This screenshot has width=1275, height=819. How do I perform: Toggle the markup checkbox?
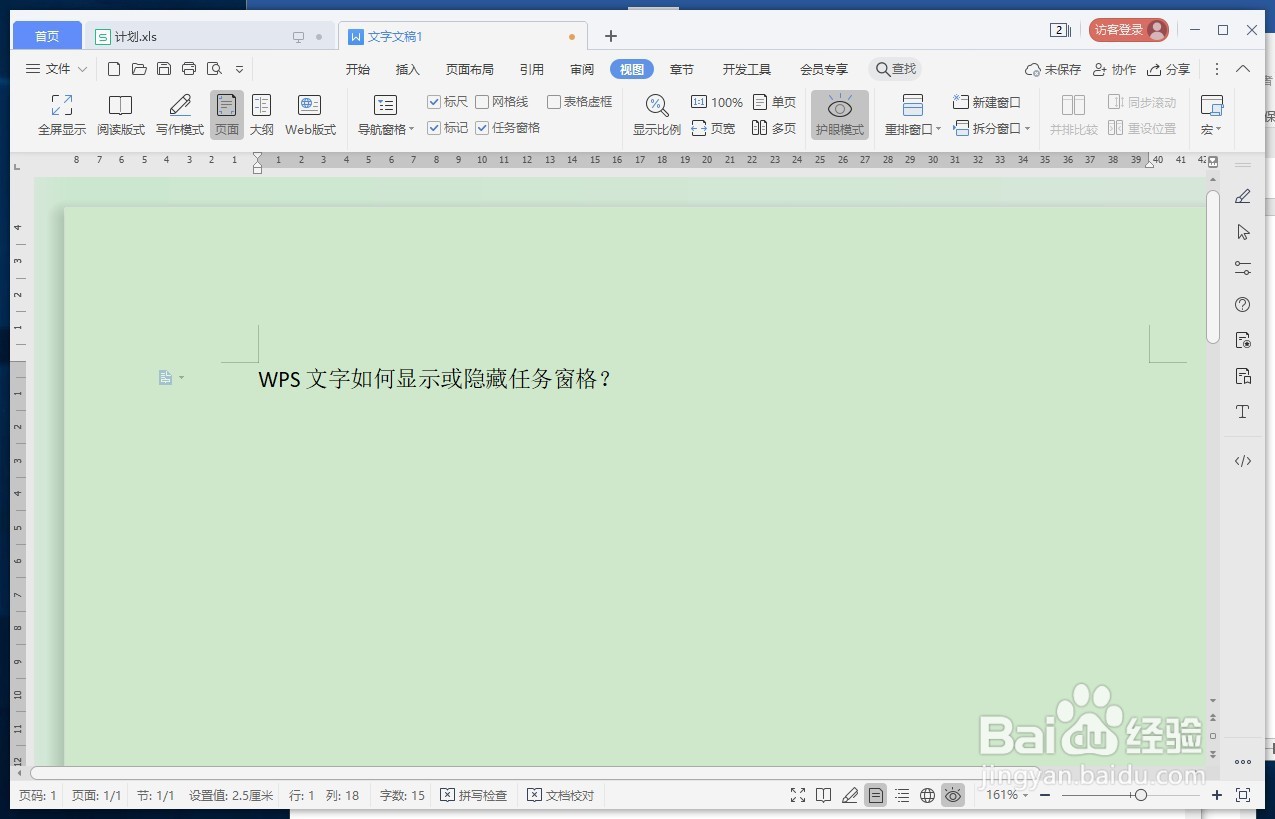pyautogui.click(x=448, y=127)
